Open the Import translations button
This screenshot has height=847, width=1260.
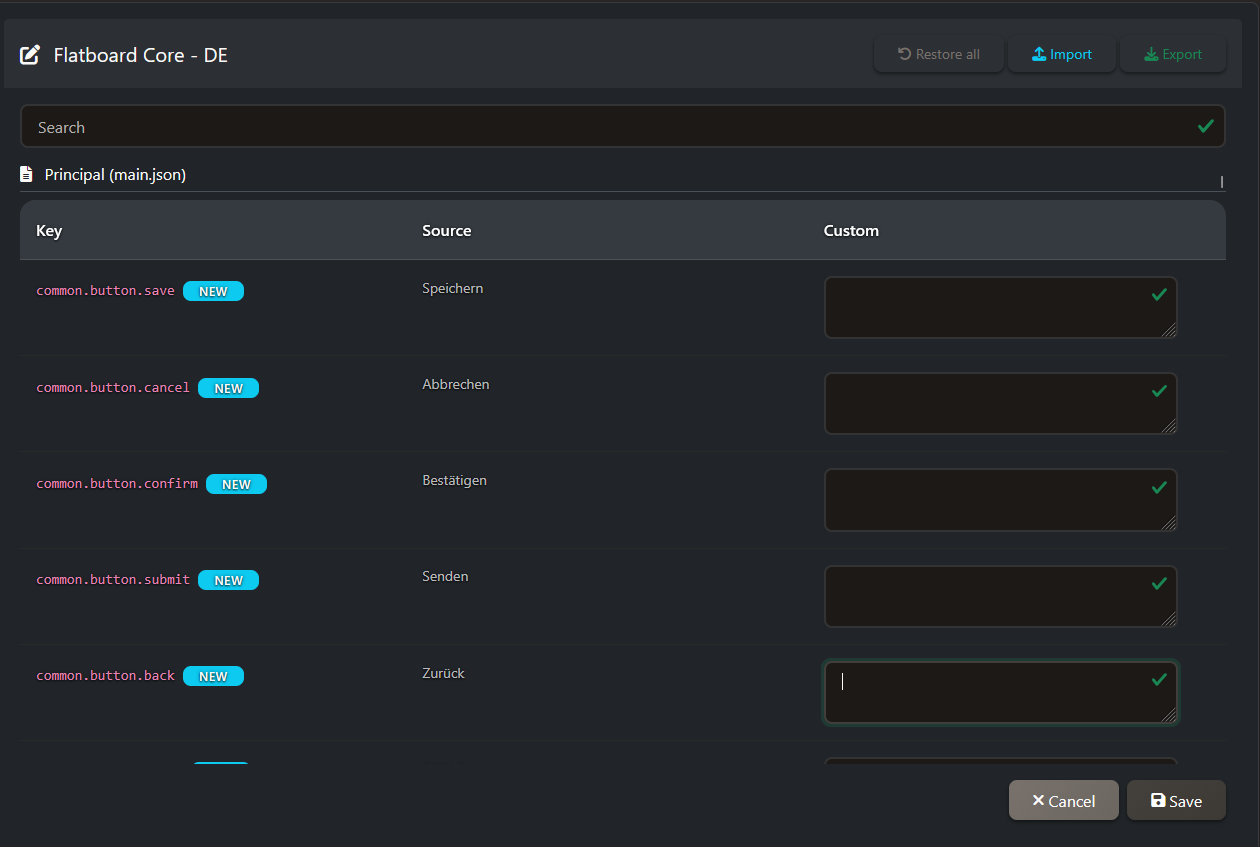point(1061,55)
